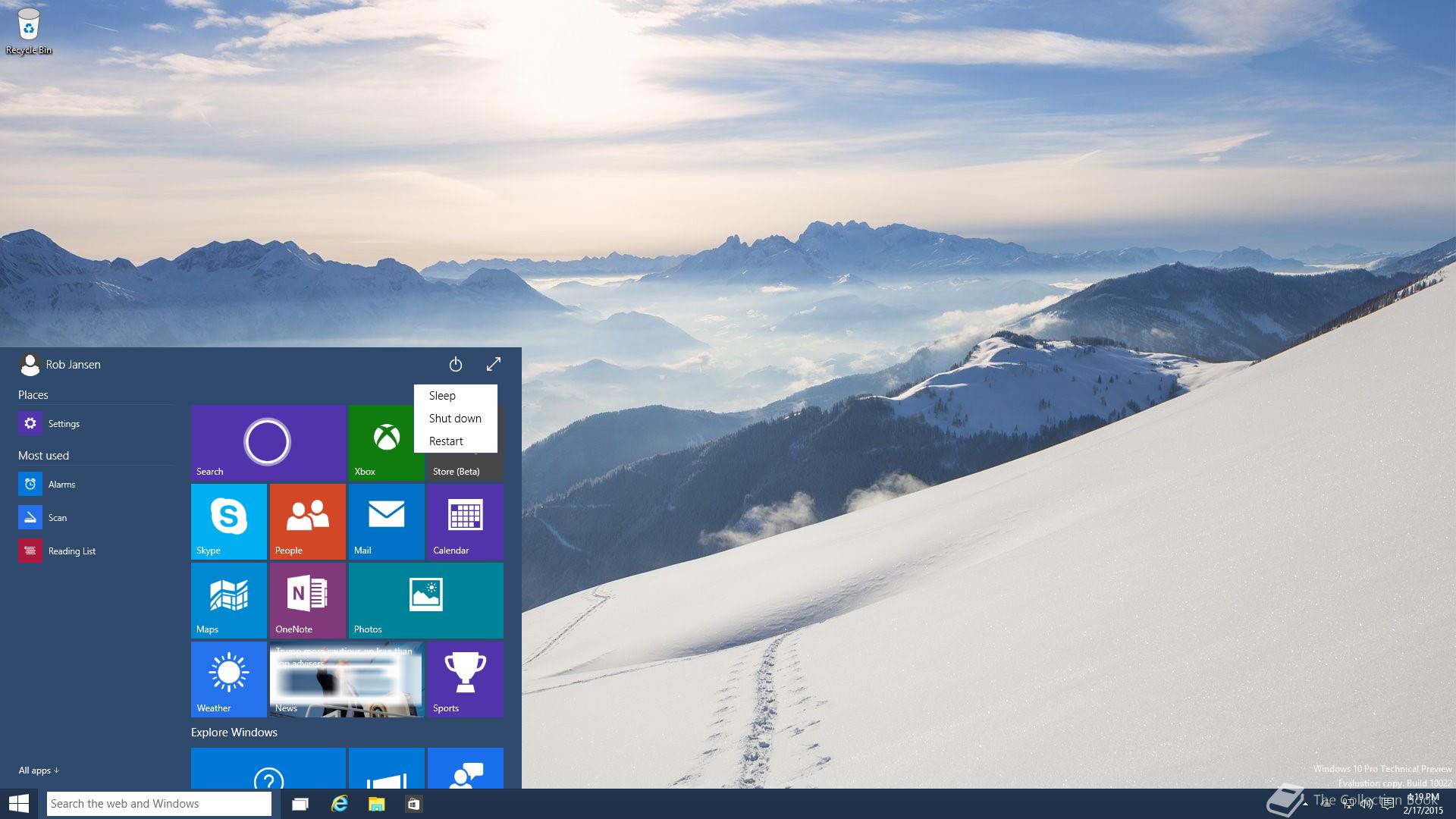
Task: Open File Explorer from taskbar
Action: [377, 804]
